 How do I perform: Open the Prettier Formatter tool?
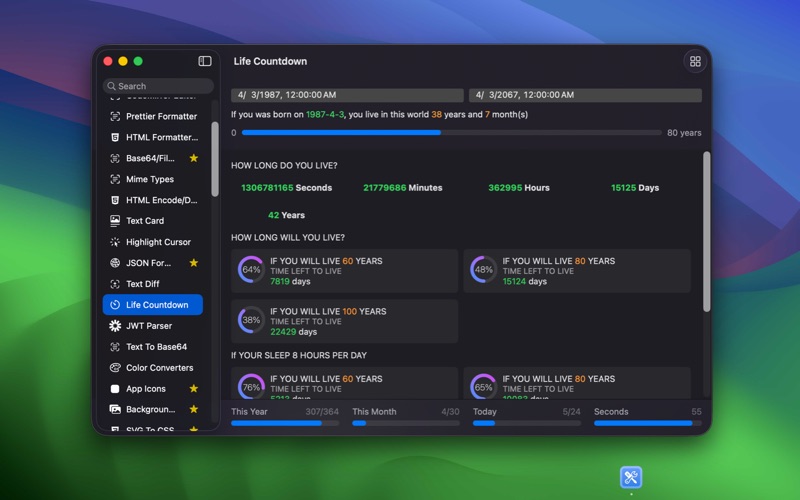160,117
